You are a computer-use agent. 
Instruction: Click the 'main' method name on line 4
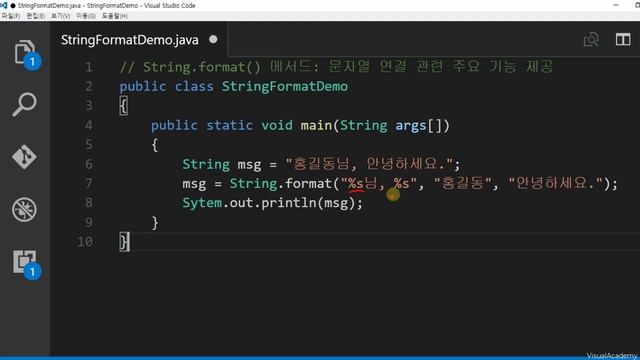click(x=316, y=125)
